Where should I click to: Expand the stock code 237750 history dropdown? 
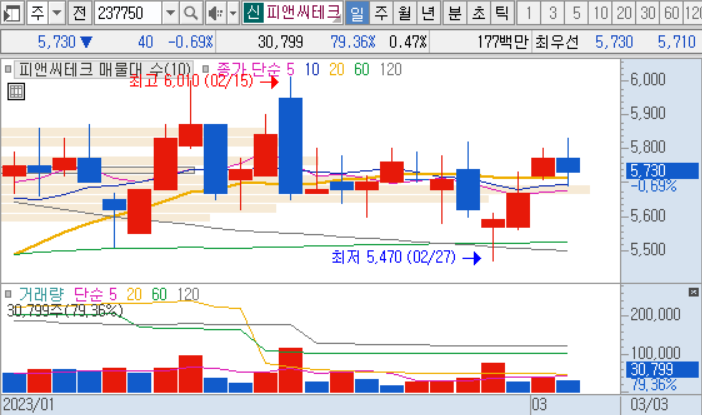[x=171, y=13]
